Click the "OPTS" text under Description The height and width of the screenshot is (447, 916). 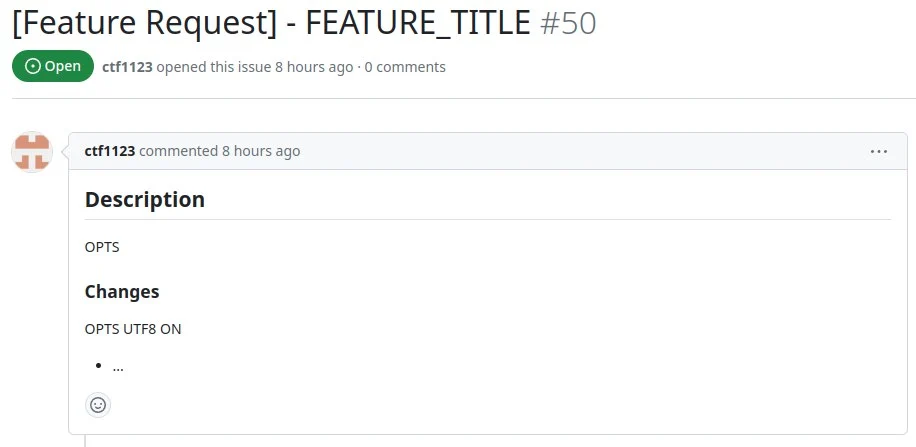click(102, 247)
